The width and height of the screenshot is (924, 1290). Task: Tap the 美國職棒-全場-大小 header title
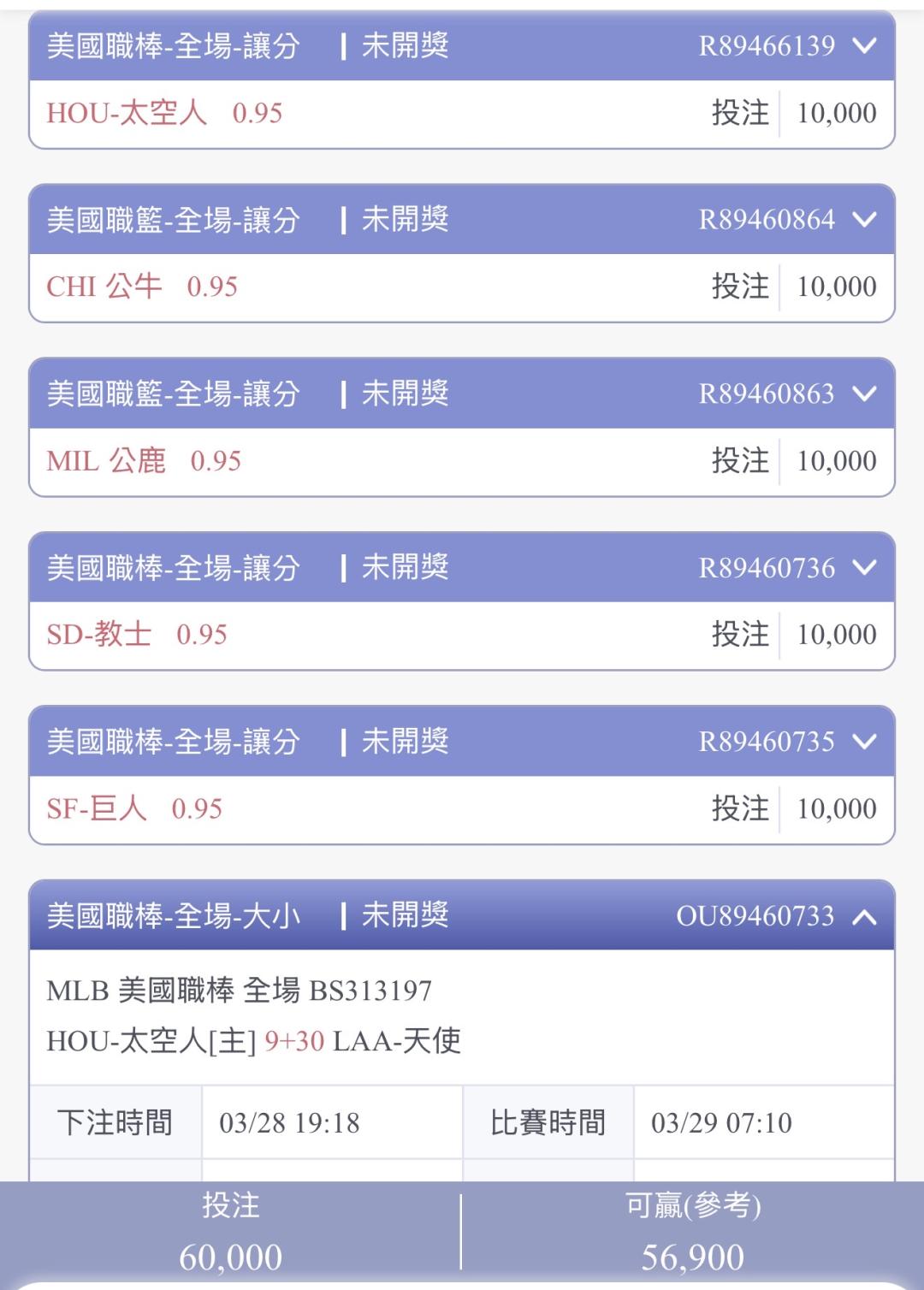tap(174, 916)
